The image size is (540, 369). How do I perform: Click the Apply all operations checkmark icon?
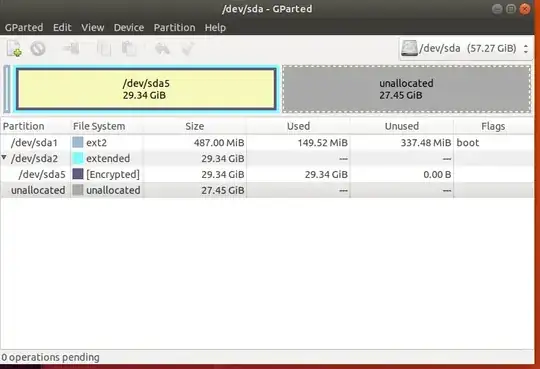click(188, 49)
